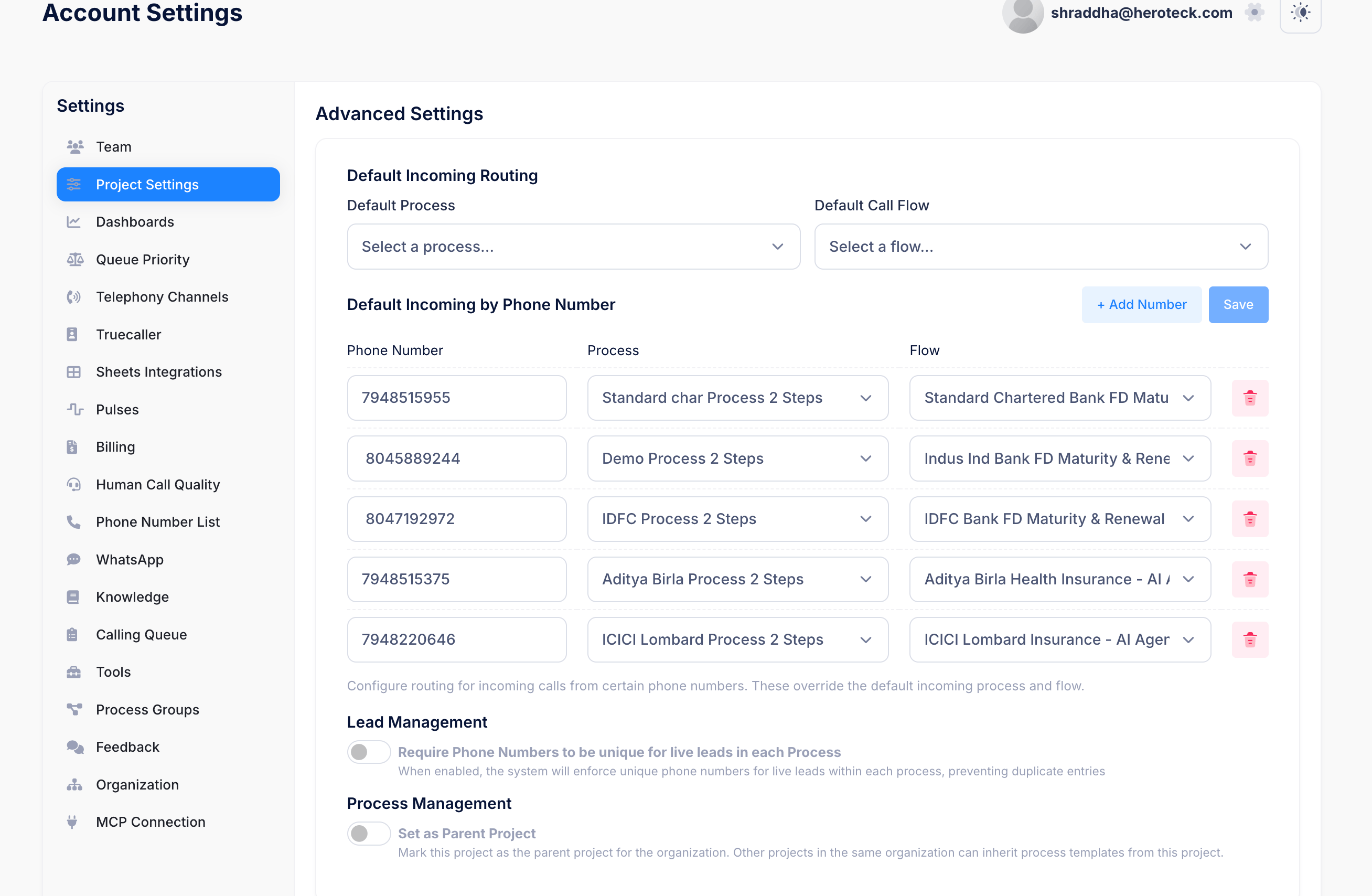Open the Default Process dropdown

click(x=574, y=247)
